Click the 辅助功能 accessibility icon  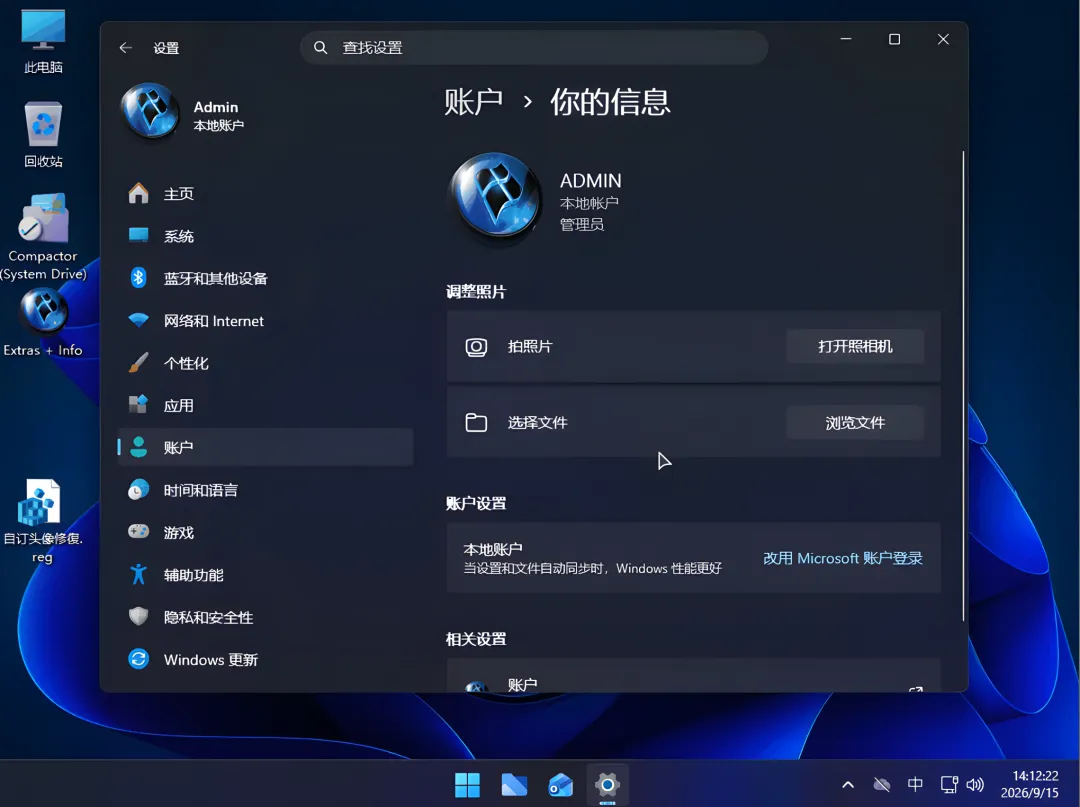[138, 574]
